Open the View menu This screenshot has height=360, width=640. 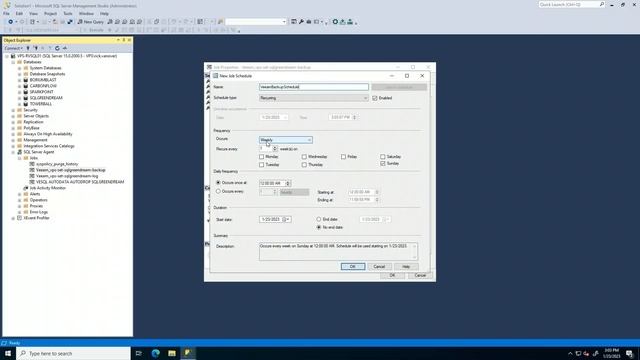(x=33, y=13)
